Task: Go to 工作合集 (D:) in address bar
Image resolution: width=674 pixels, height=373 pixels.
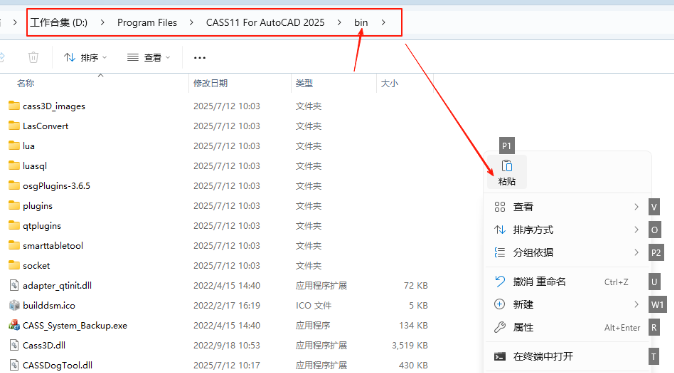Action: 59,22
